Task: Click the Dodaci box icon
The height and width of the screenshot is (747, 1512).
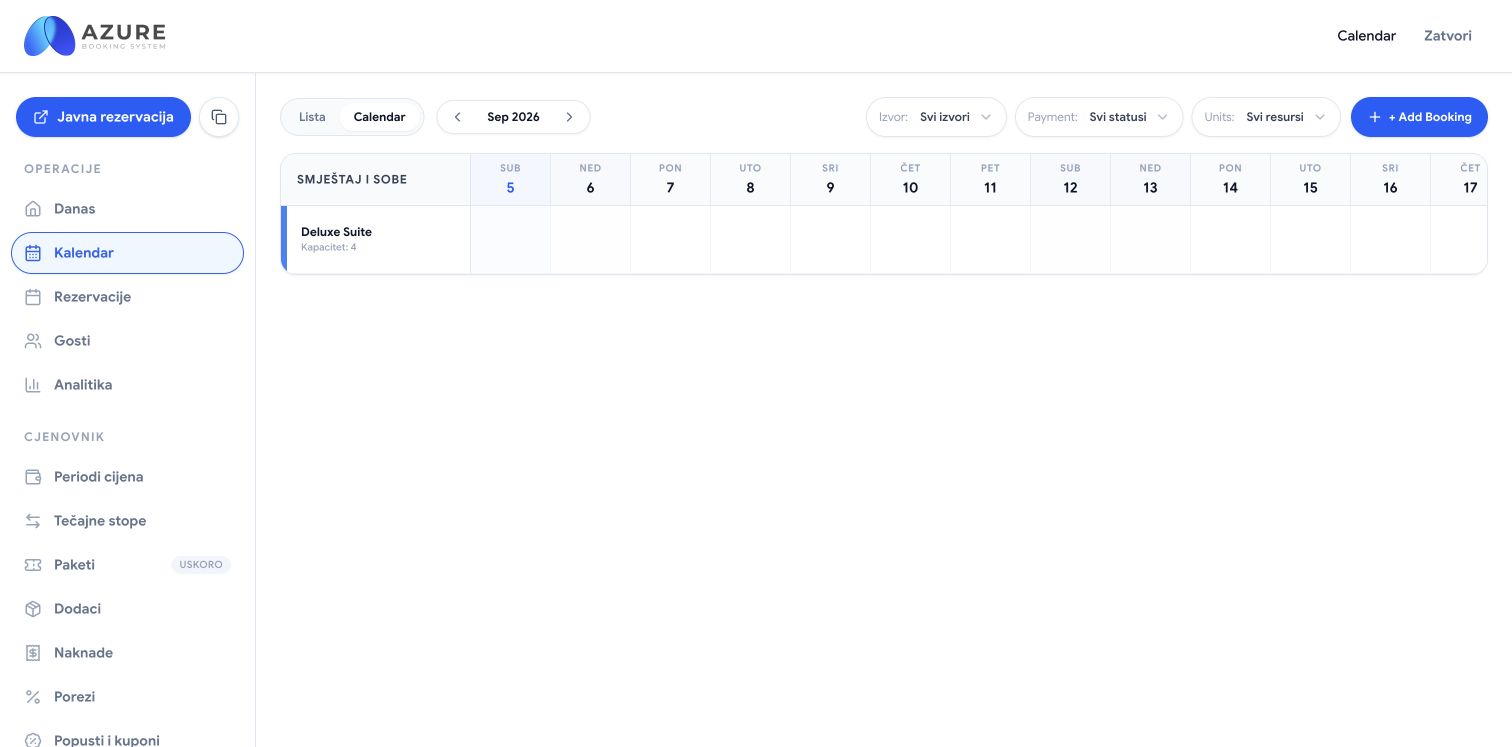Action: pyautogui.click(x=33, y=609)
